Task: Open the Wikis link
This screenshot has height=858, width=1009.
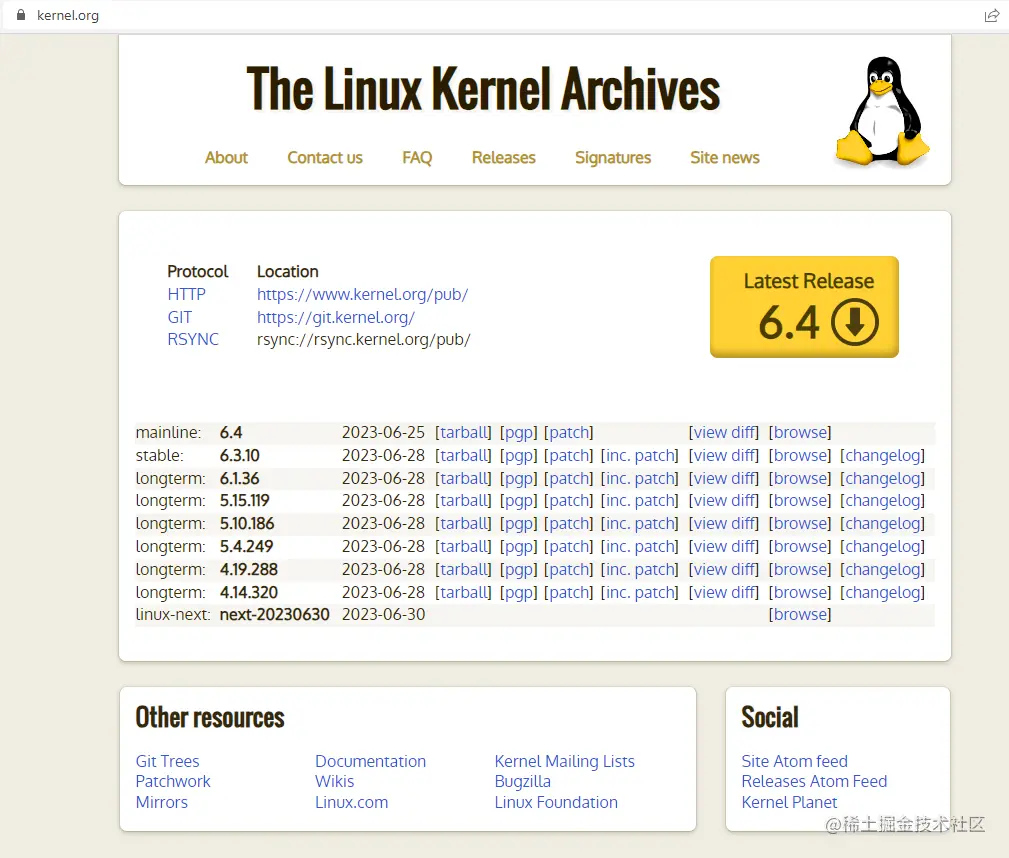Action: 335,781
